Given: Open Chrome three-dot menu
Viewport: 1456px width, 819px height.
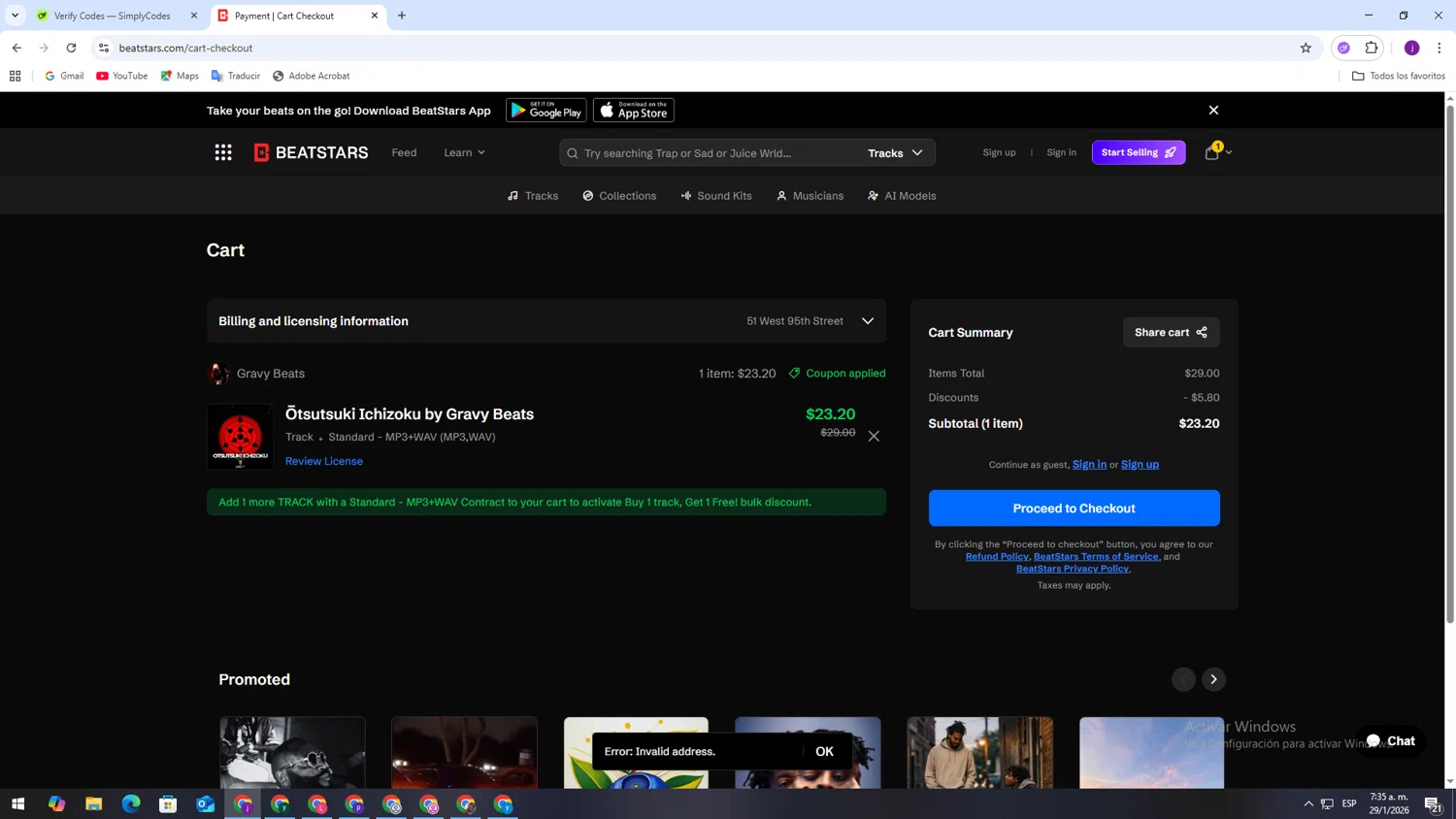Looking at the screenshot, I should pos(1439,48).
